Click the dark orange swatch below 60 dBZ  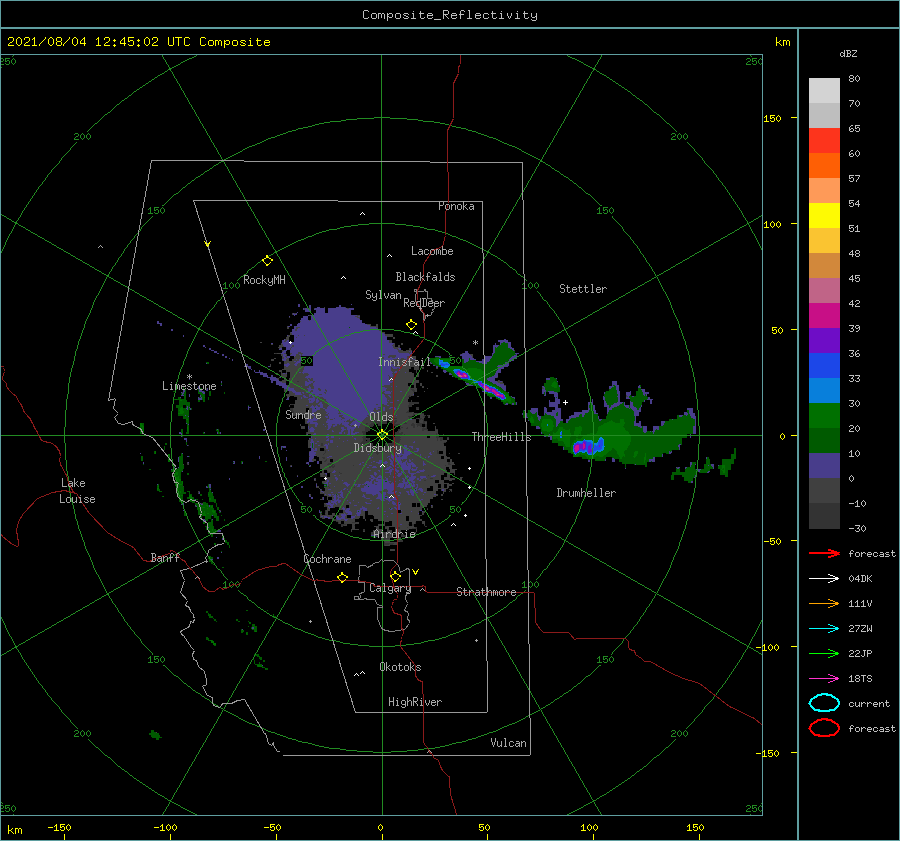point(824,166)
